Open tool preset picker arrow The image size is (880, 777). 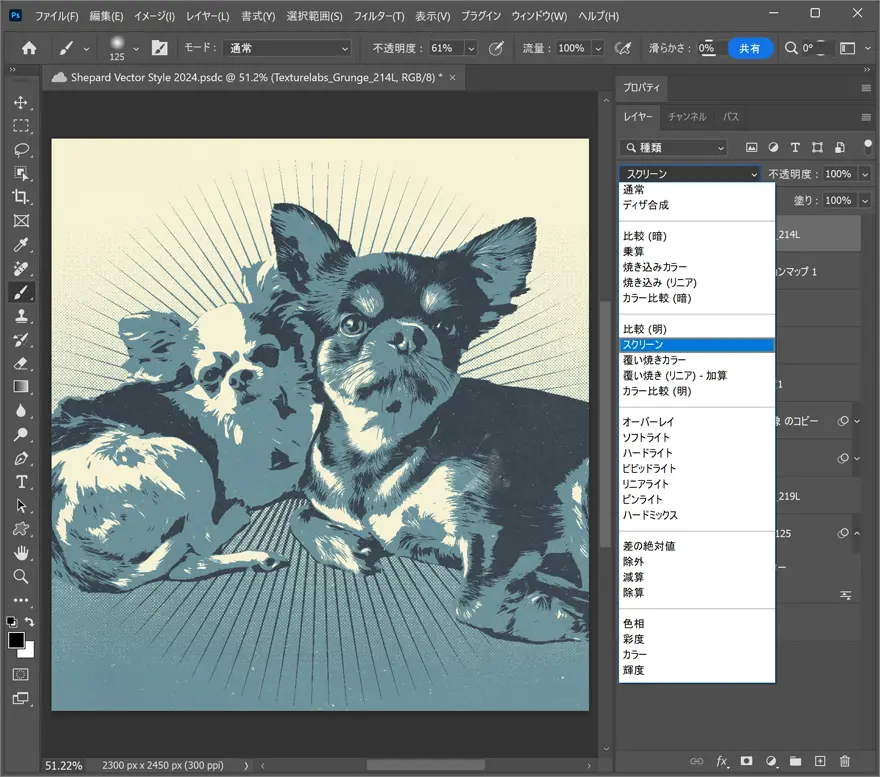pyautogui.click(x=86, y=49)
